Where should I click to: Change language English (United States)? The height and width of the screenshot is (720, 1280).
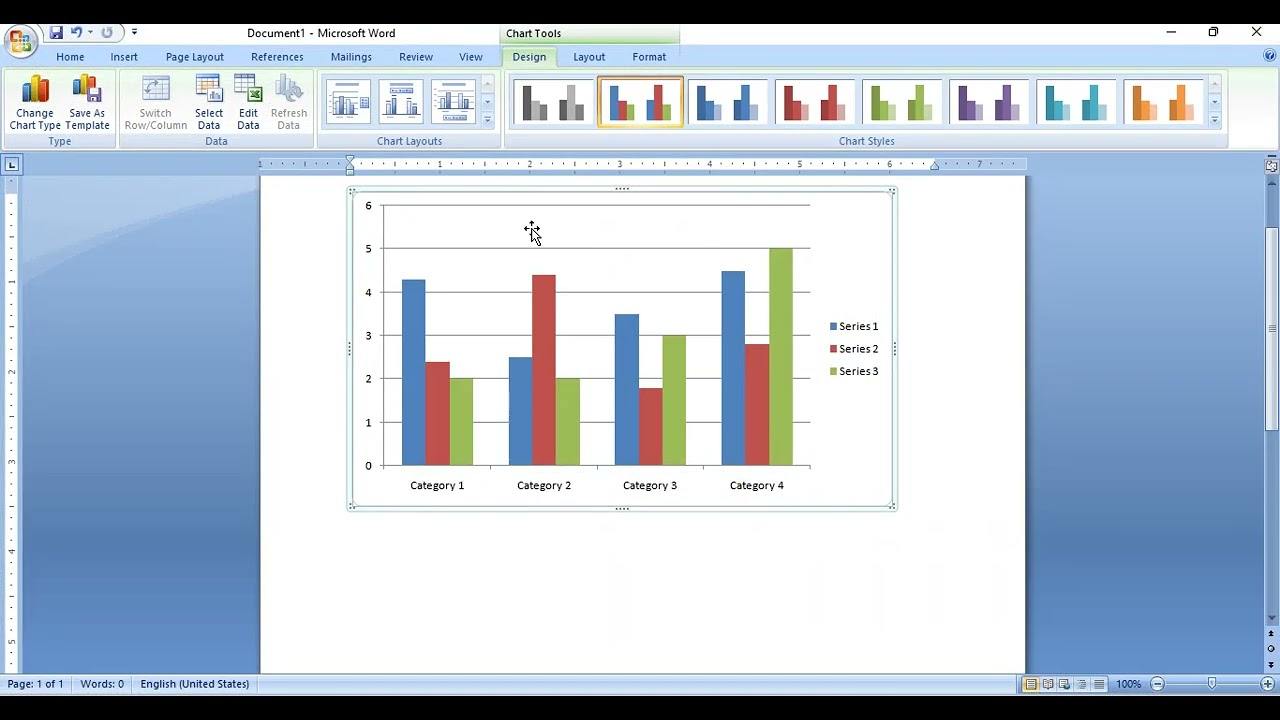point(195,684)
